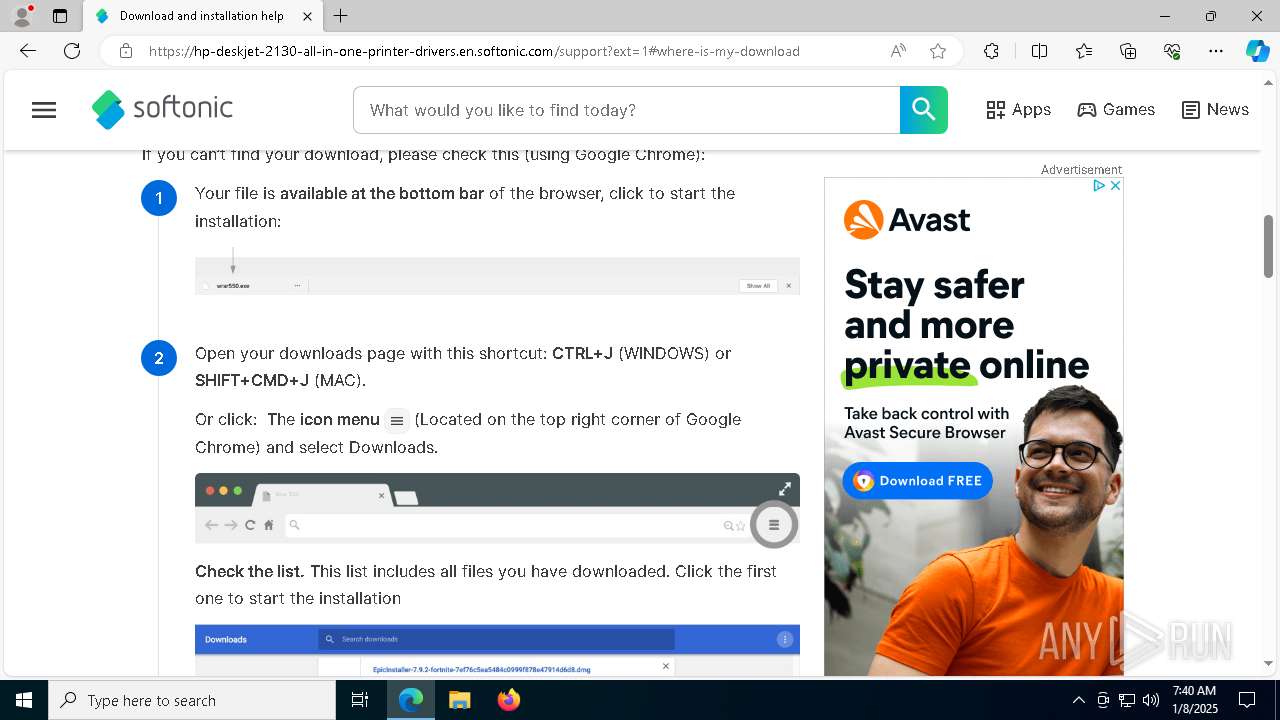This screenshot has width=1280, height=720.
Task: Click the text "Check the list."
Action: pyautogui.click(x=249, y=571)
